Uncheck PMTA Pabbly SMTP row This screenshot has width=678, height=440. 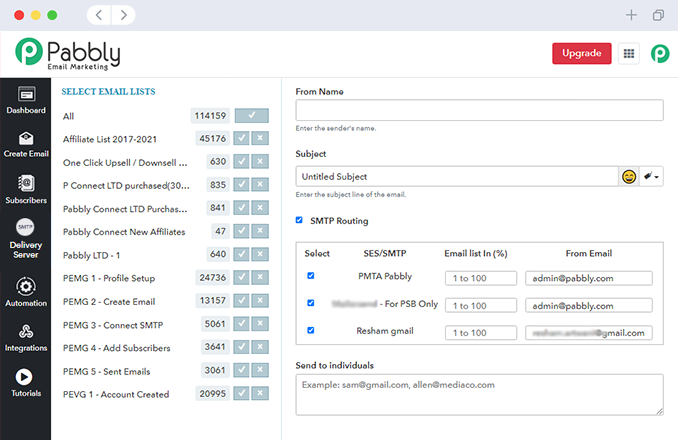click(310, 276)
